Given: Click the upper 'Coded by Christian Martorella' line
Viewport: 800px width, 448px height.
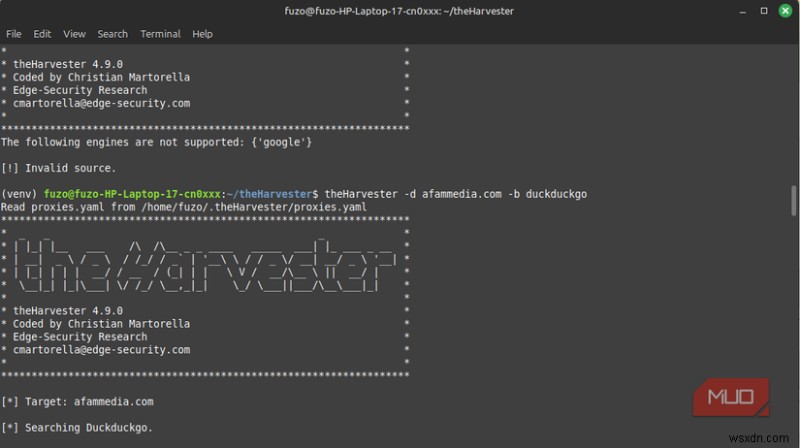Looking at the screenshot, I should pos(101,77).
